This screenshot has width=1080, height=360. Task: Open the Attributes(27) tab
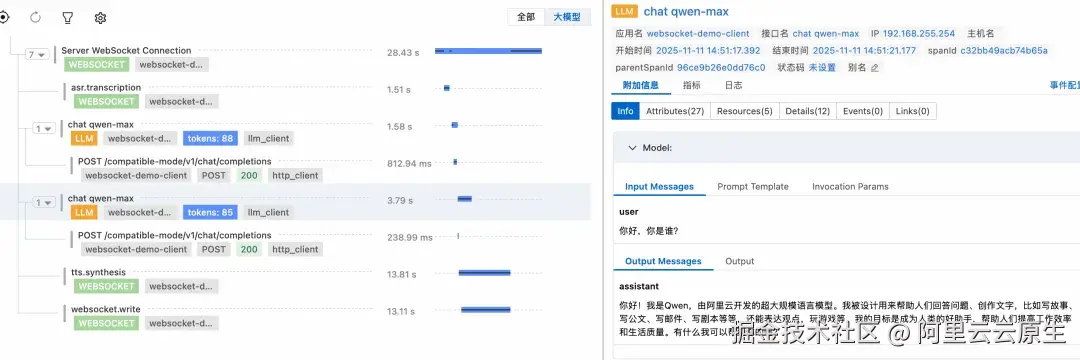coord(675,111)
